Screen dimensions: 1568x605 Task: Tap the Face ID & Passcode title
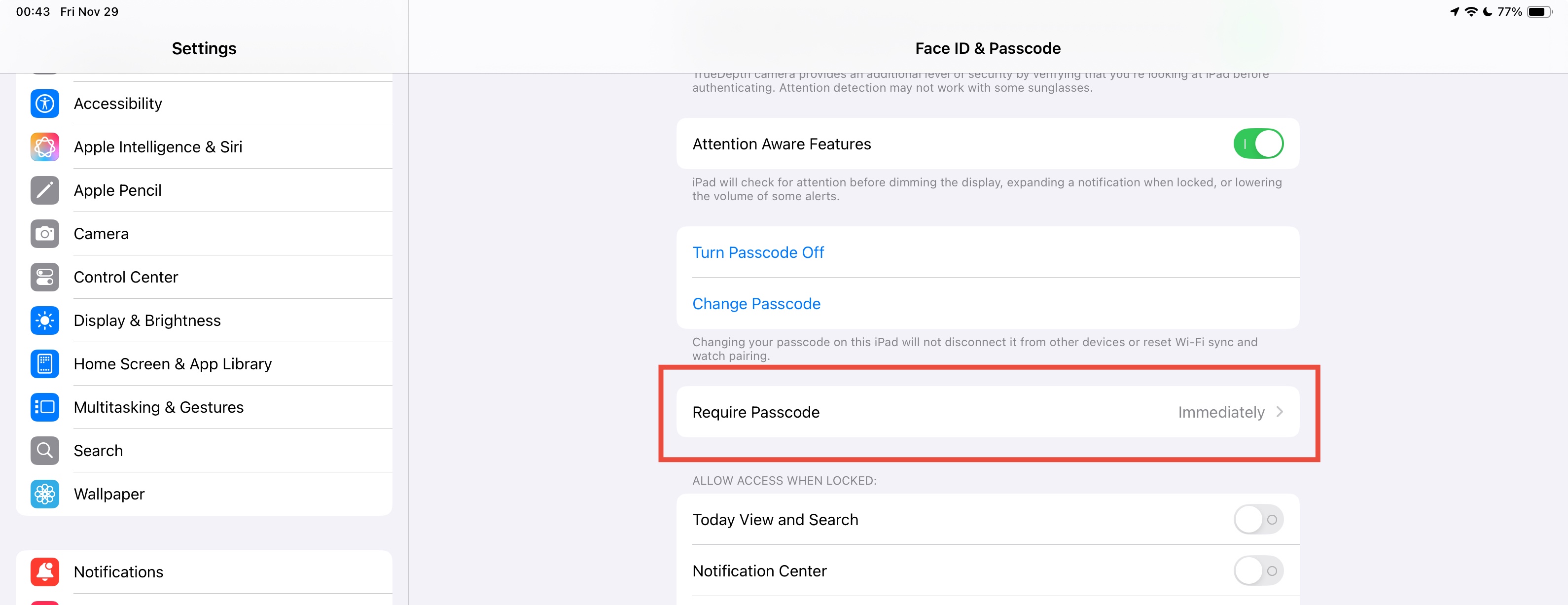tap(987, 48)
